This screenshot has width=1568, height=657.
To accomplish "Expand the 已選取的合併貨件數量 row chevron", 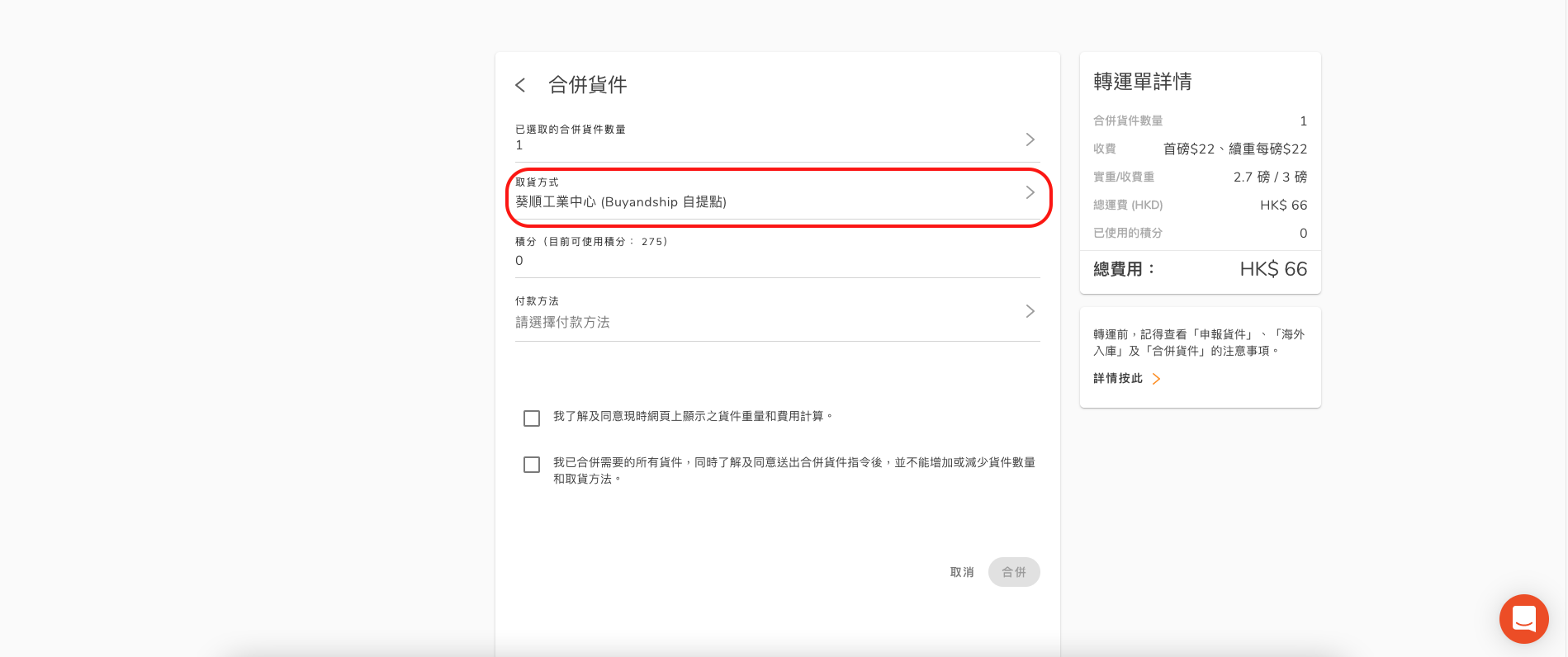I will coord(1030,139).
